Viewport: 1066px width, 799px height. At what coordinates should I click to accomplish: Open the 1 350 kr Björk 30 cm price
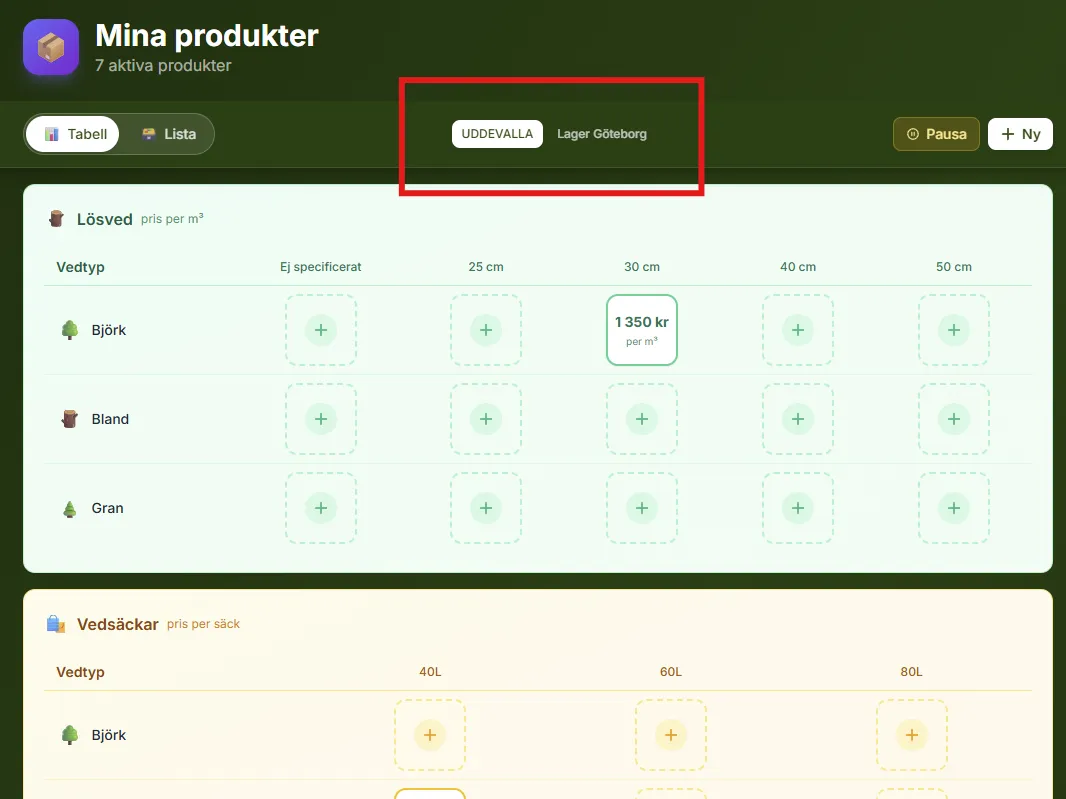pos(642,330)
